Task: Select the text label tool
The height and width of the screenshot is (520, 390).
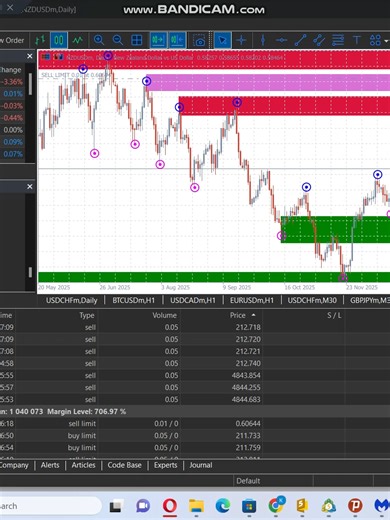Action: pyautogui.click(x=357, y=40)
